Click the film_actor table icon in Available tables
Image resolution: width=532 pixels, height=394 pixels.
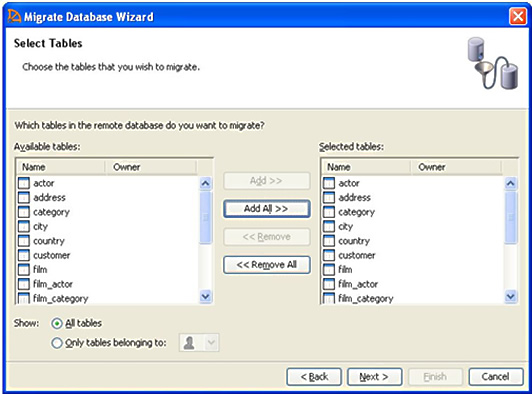point(24,284)
